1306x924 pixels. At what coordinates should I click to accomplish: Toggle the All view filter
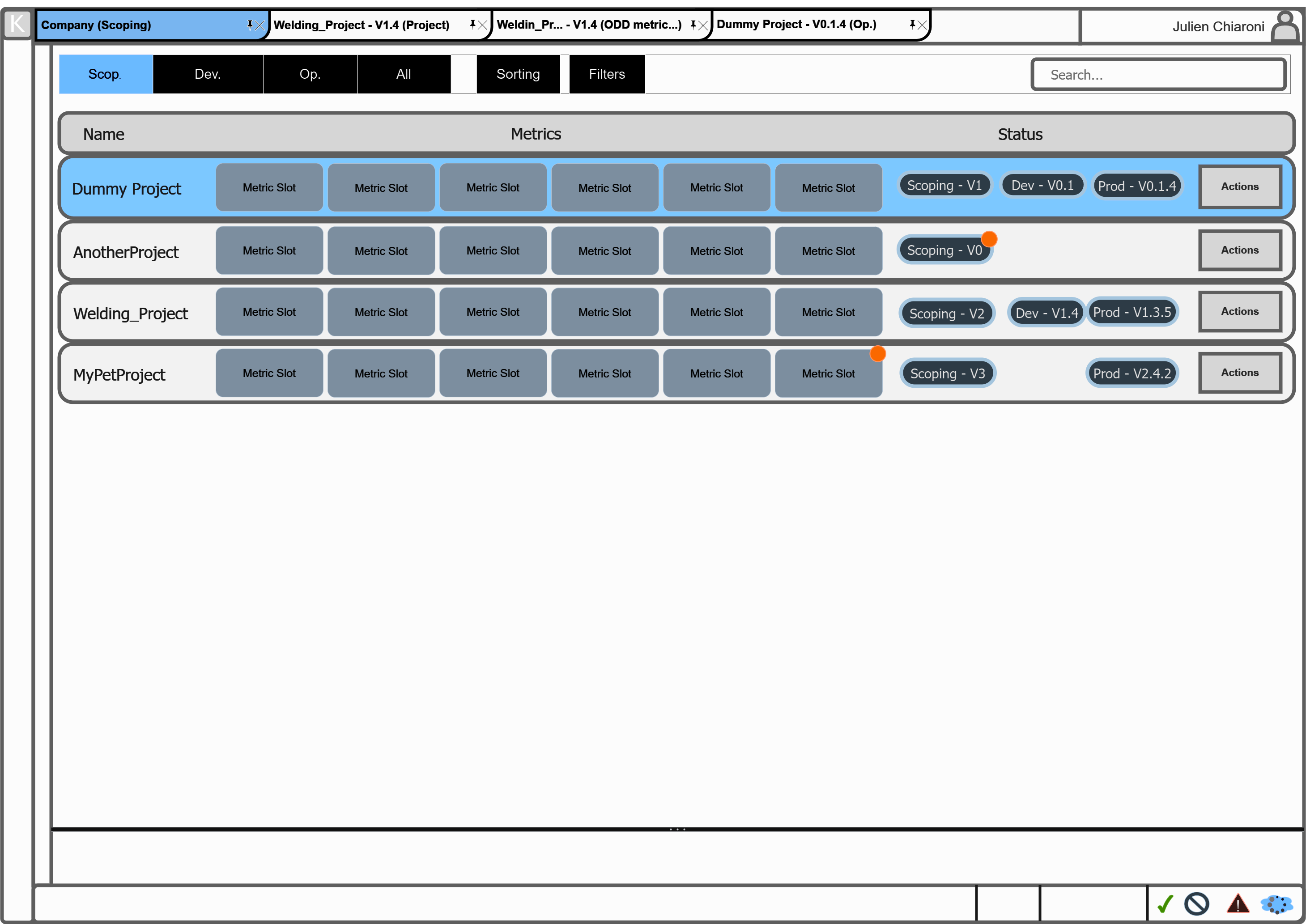pyautogui.click(x=404, y=74)
